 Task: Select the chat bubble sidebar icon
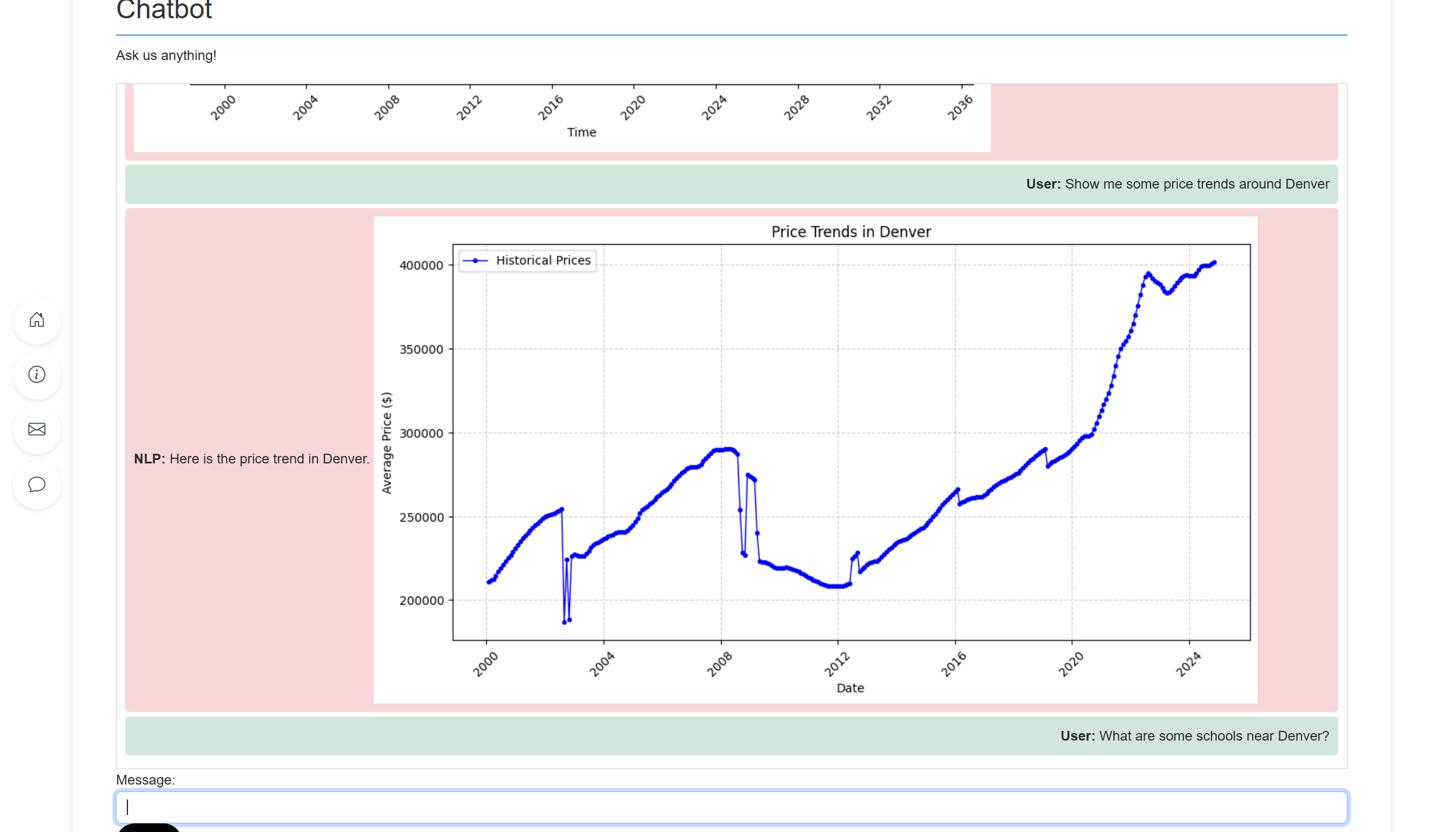[x=37, y=485]
